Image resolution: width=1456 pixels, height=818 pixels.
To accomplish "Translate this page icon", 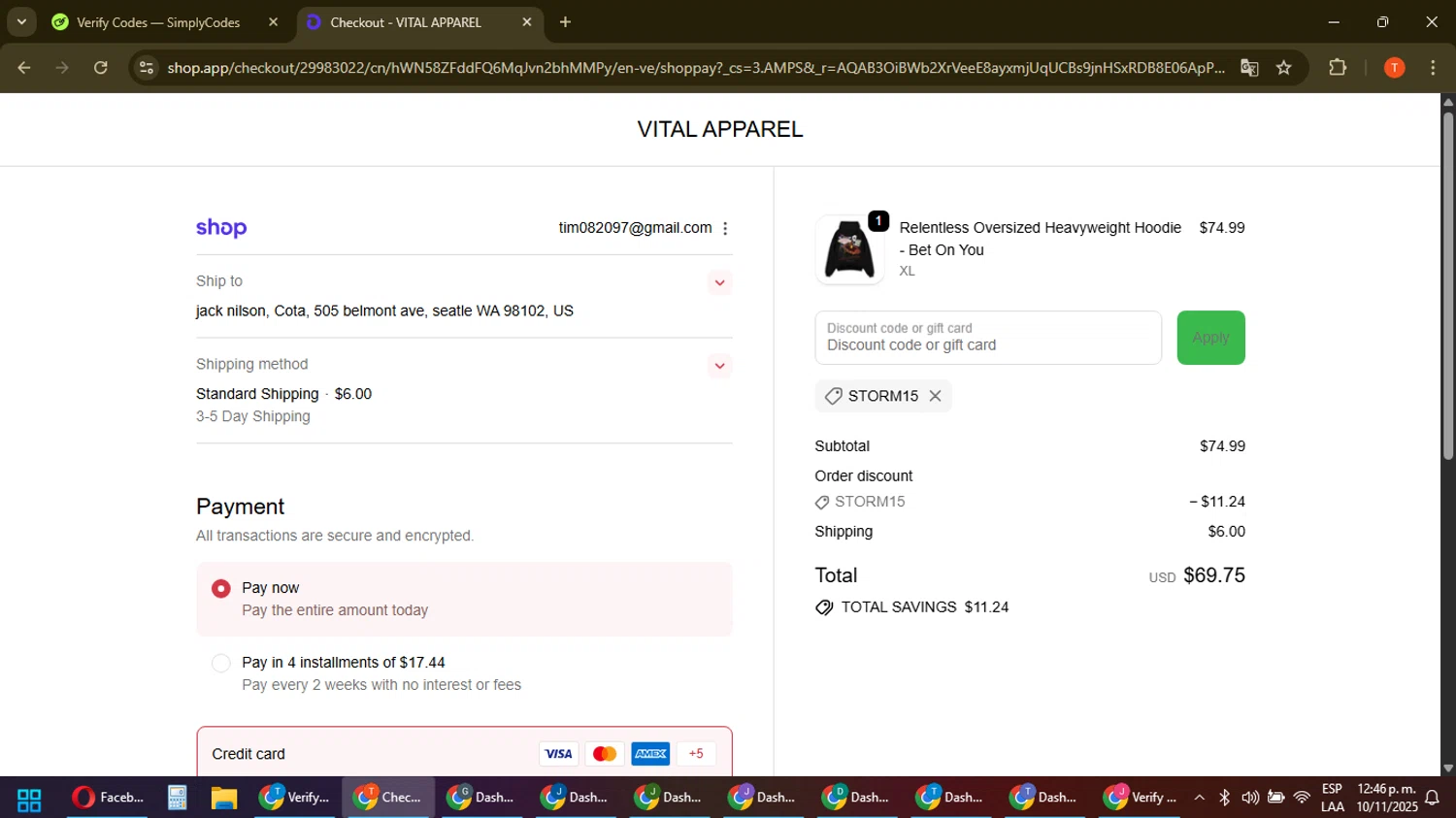I will click(x=1249, y=68).
